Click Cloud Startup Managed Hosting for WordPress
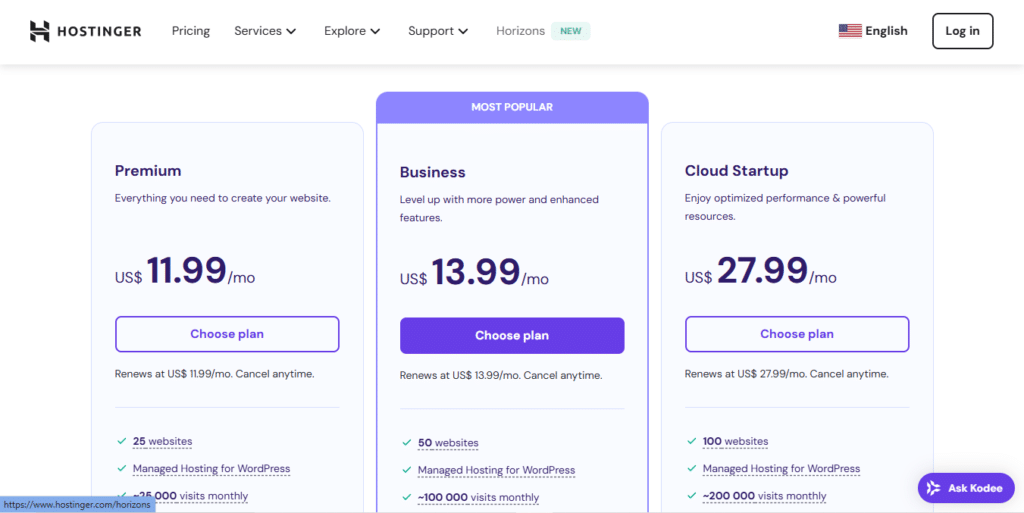 pyautogui.click(x=782, y=469)
